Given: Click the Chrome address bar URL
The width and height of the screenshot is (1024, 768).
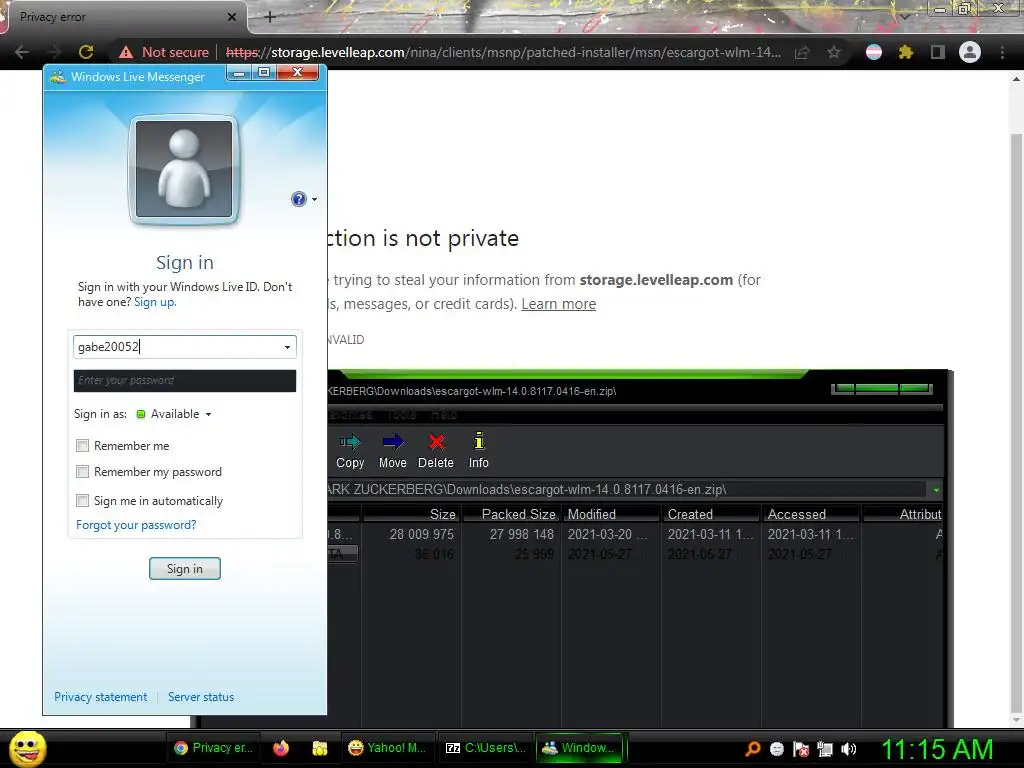Looking at the screenshot, I should pos(503,52).
